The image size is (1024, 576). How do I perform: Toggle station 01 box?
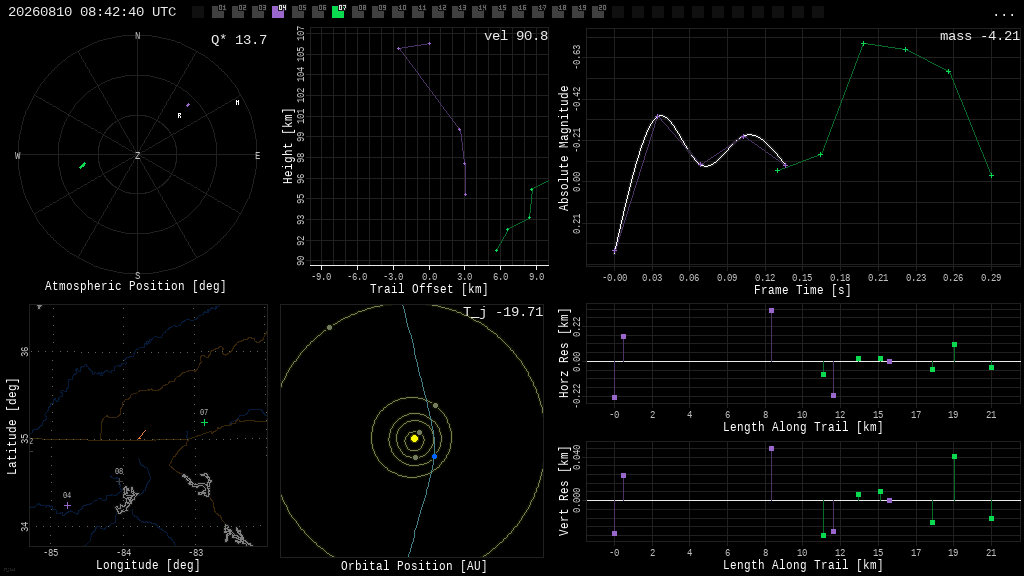click(218, 12)
